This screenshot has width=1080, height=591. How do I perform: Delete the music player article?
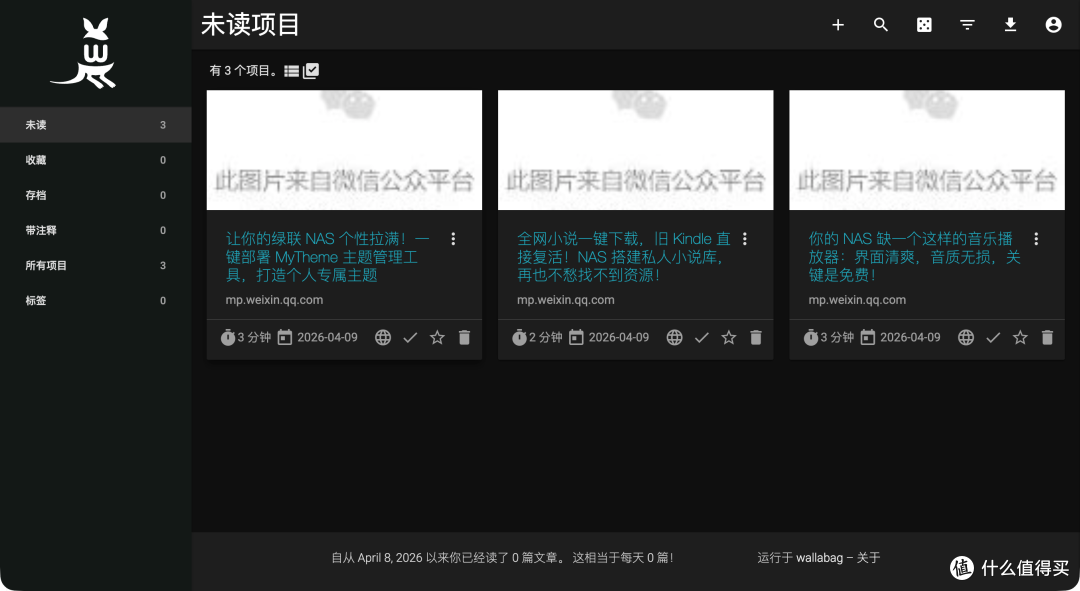[1047, 338]
